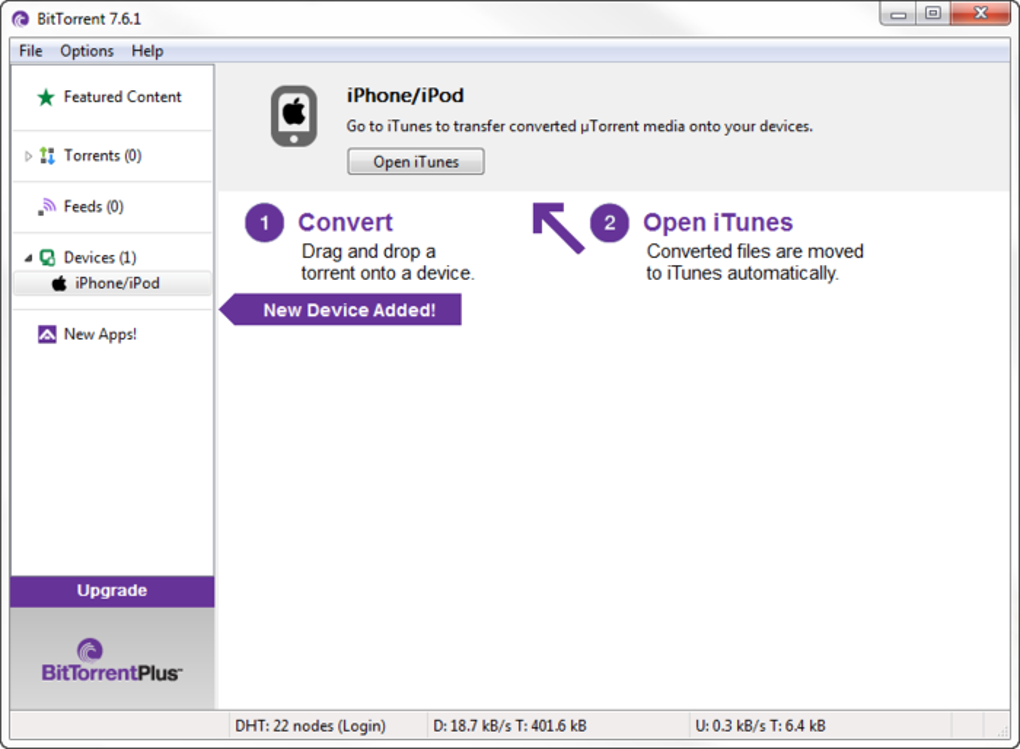Click the purple New Apps icon

pyautogui.click(x=47, y=334)
